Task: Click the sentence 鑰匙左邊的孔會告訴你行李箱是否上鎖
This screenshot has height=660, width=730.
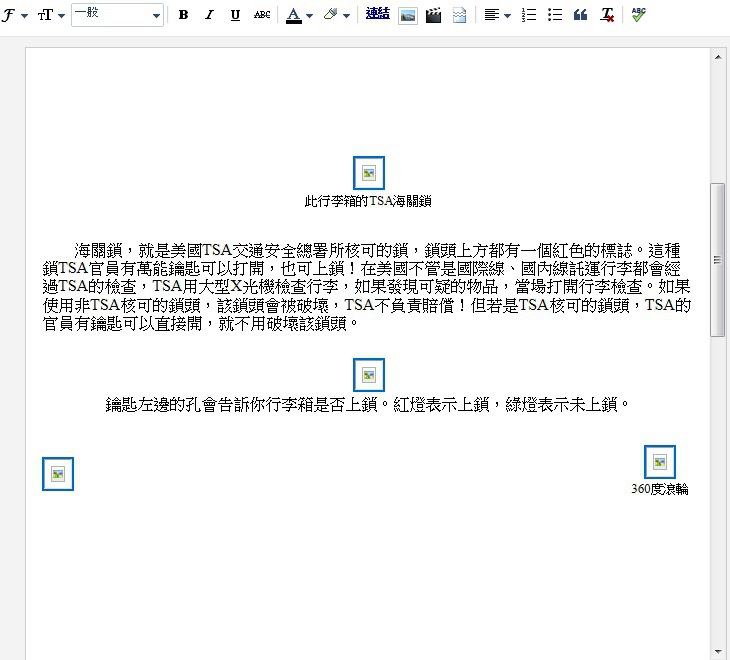Action: pyautogui.click(x=243, y=404)
